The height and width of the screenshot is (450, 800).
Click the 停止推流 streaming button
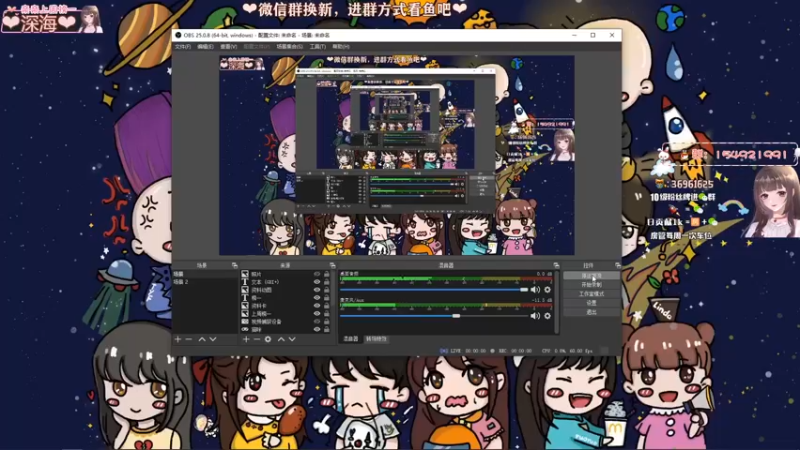(x=591, y=276)
